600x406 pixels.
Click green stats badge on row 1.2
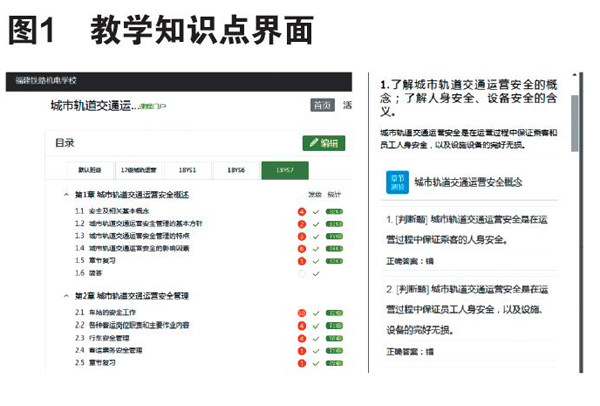(x=333, y=224)
